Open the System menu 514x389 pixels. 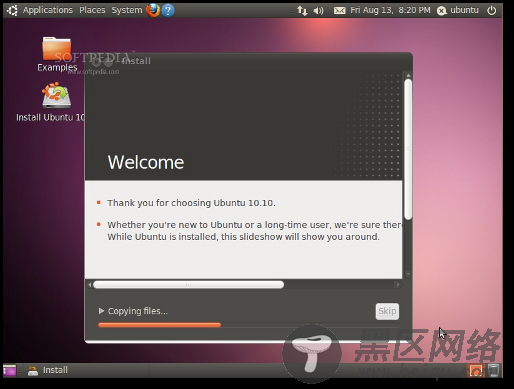[x=127, y=10]
